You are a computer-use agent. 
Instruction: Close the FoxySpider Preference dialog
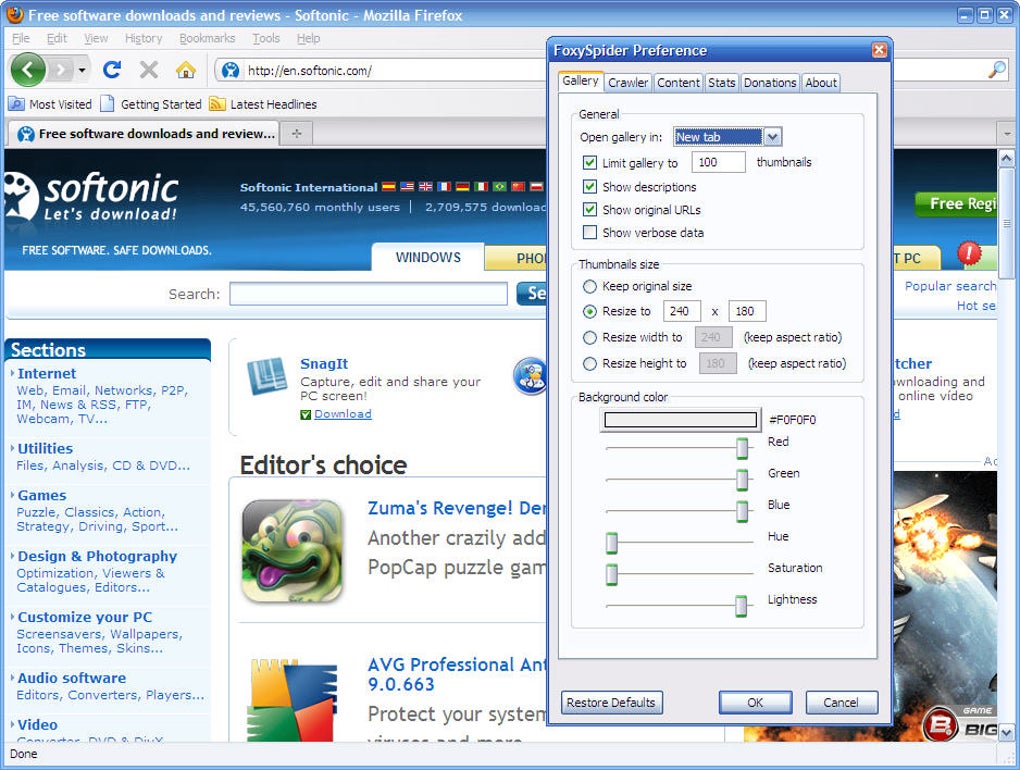(x=879, y=50)
